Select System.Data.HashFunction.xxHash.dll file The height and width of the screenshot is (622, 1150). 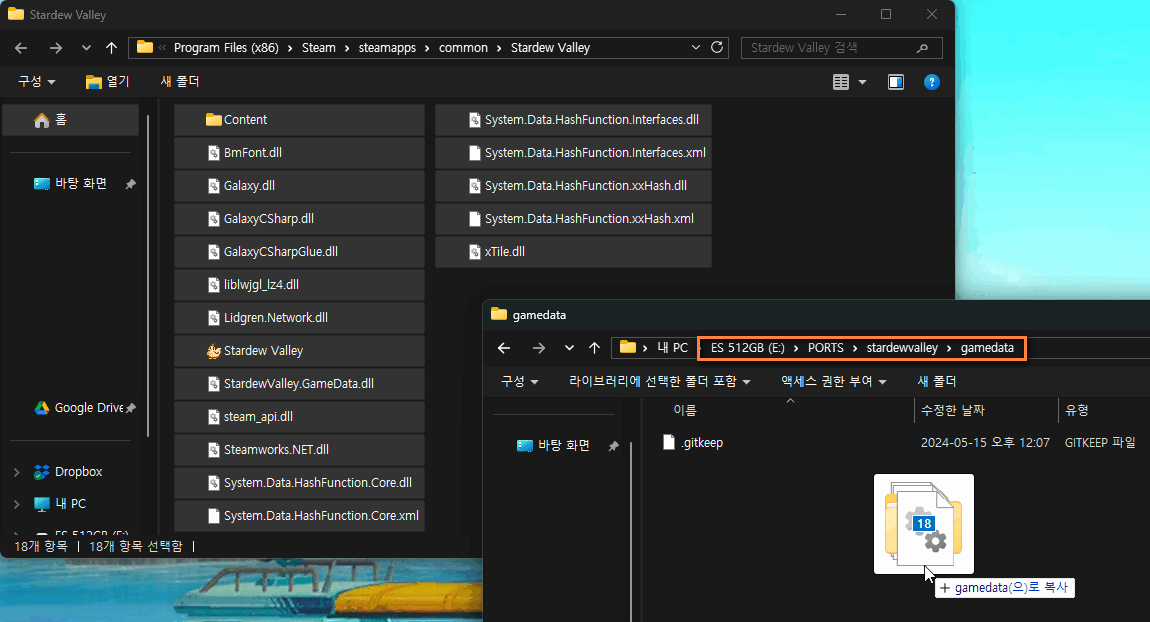[x=574, y=186]
